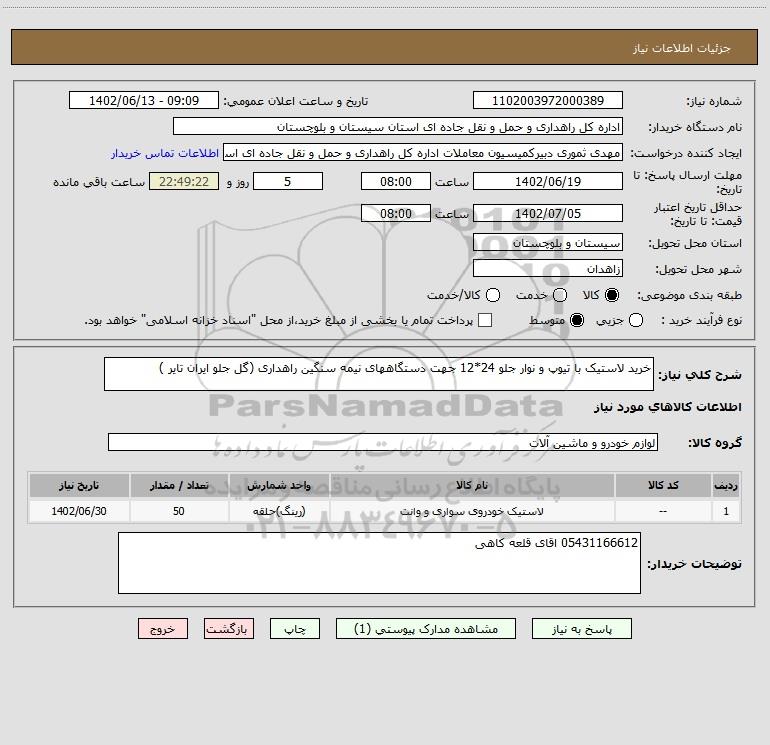Click the توضیحات خریدار label
The height and width of the screenshot is (745, 770).
pos(694,564)
